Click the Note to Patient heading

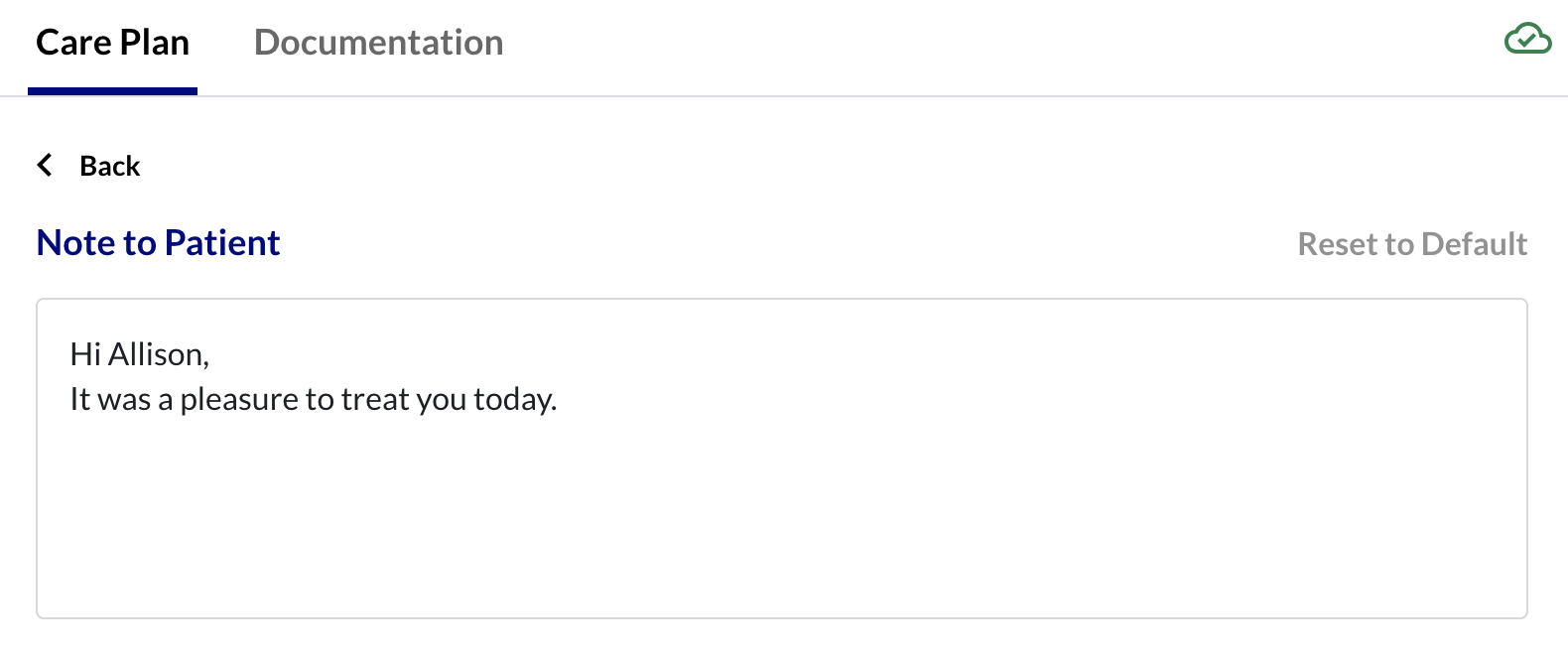tap(158, 243)
